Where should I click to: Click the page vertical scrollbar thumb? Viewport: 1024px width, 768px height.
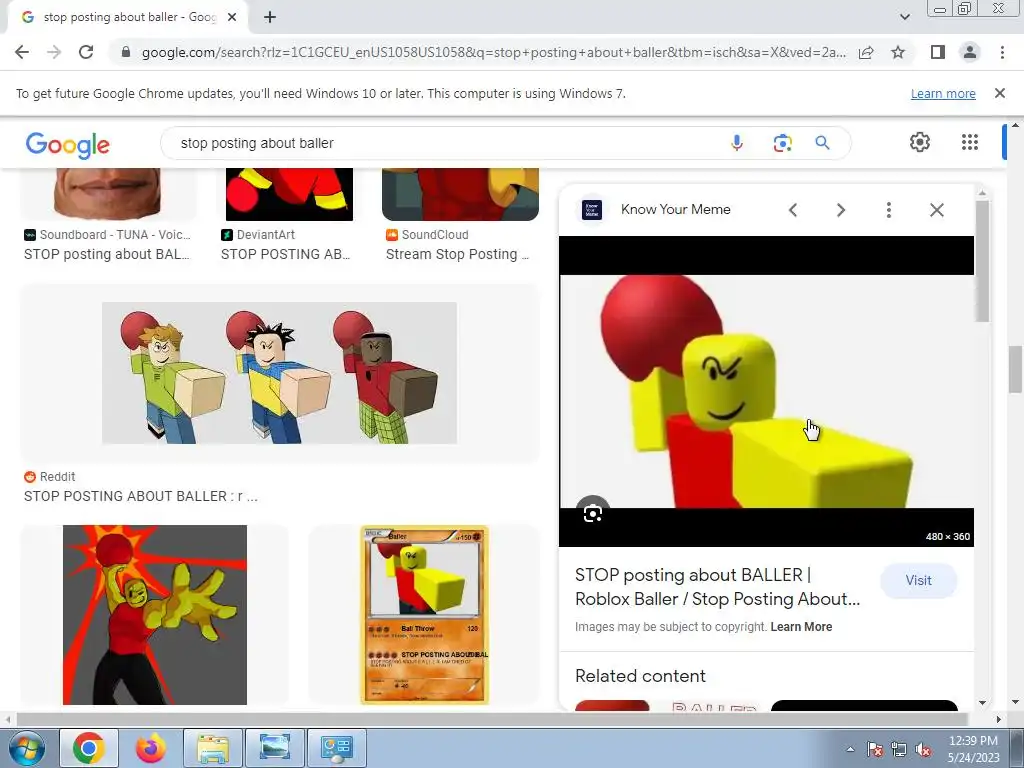(1015, 370)
